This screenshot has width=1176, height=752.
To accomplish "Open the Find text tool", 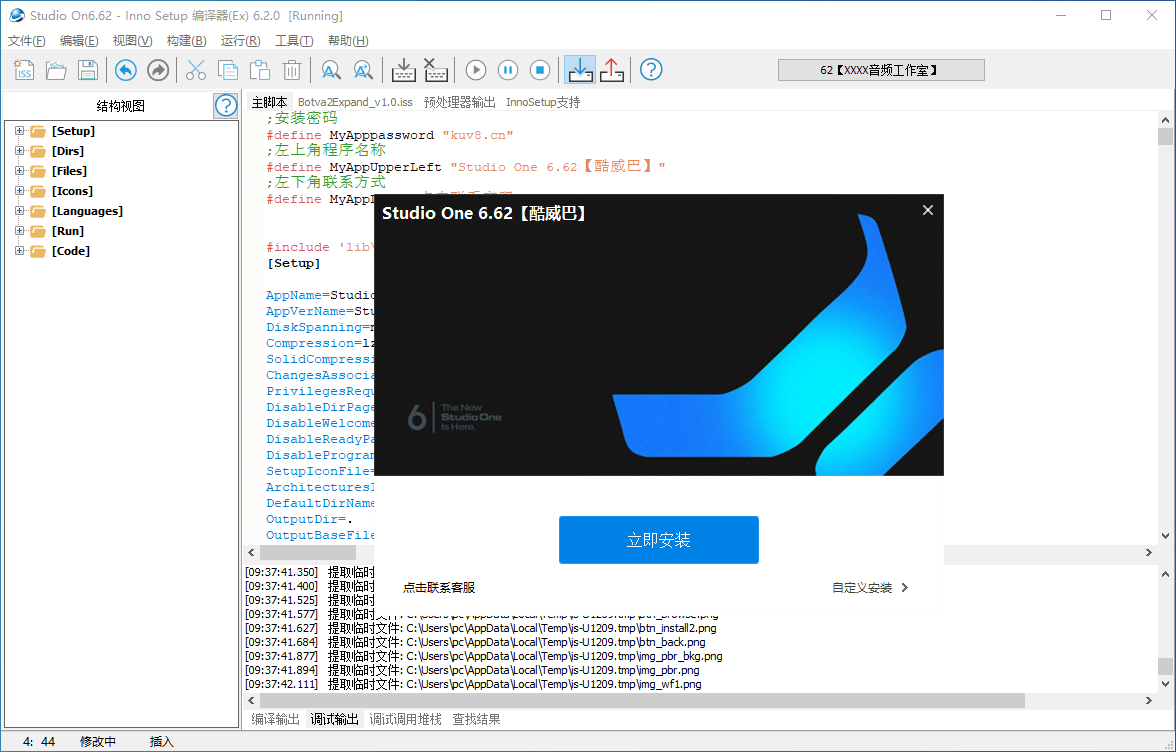I will tap(331, 70).
